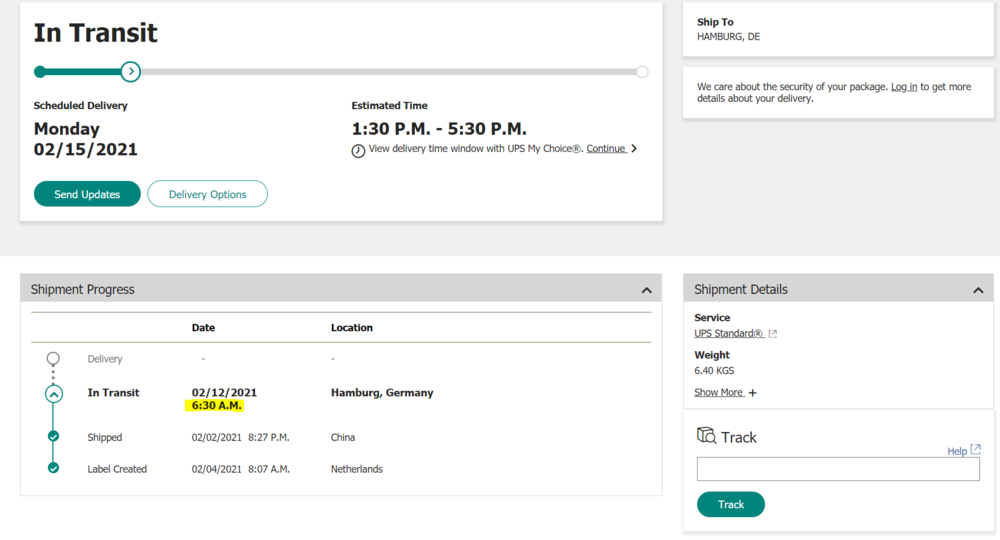Click the package search icon beside Track heading

click(706, 436)
